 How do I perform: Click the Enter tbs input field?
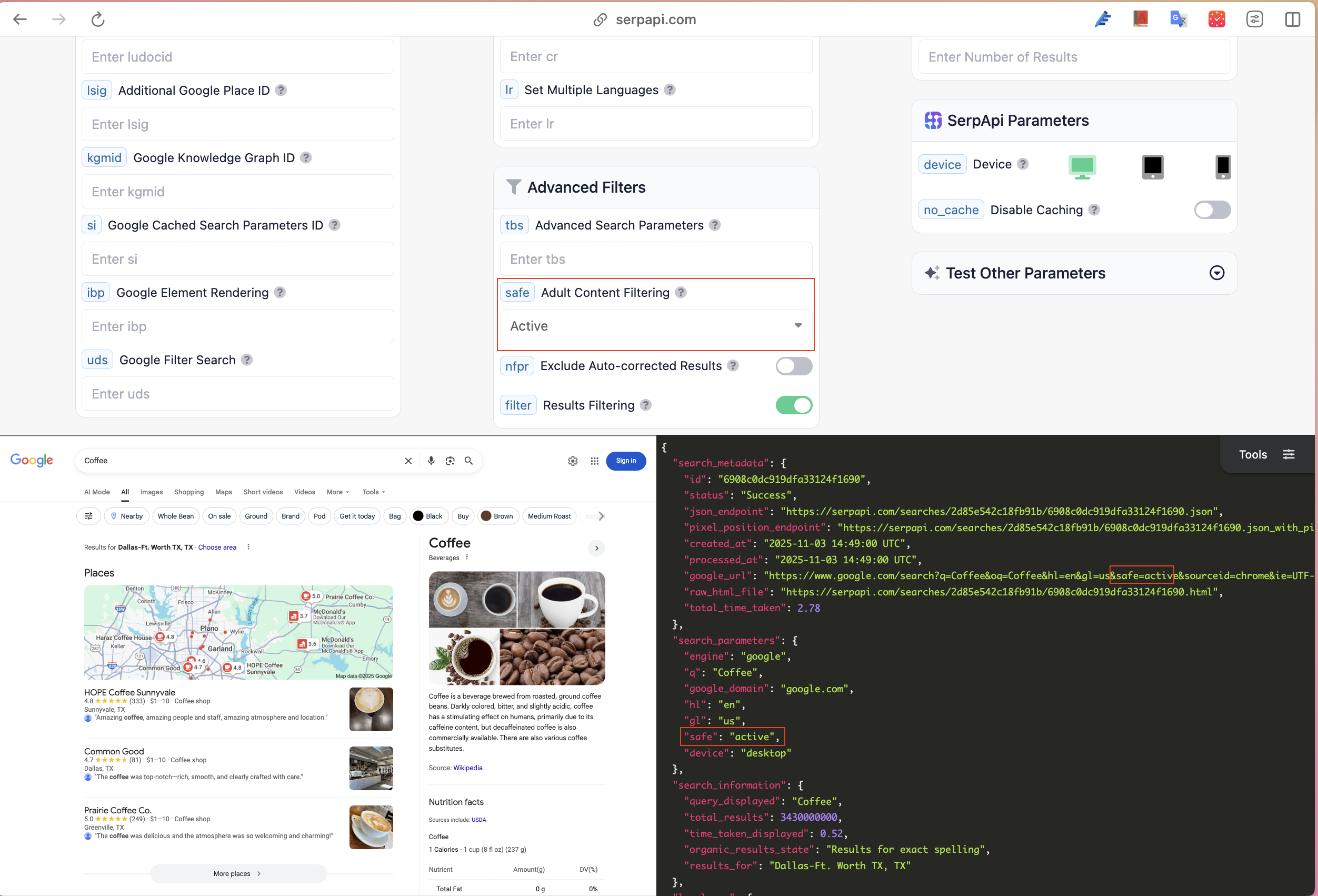(x=655, y=259)
